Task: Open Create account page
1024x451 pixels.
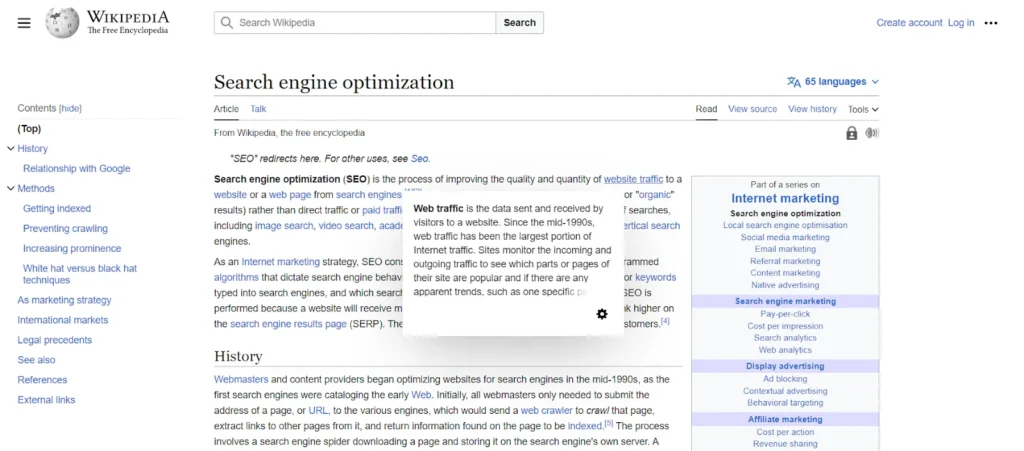Action: click(x=909, y=23)
